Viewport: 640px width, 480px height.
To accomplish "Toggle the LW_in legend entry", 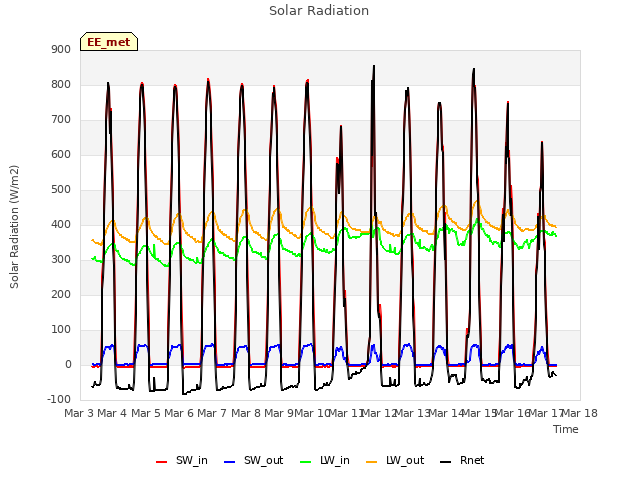I will [x=325, y=460].
